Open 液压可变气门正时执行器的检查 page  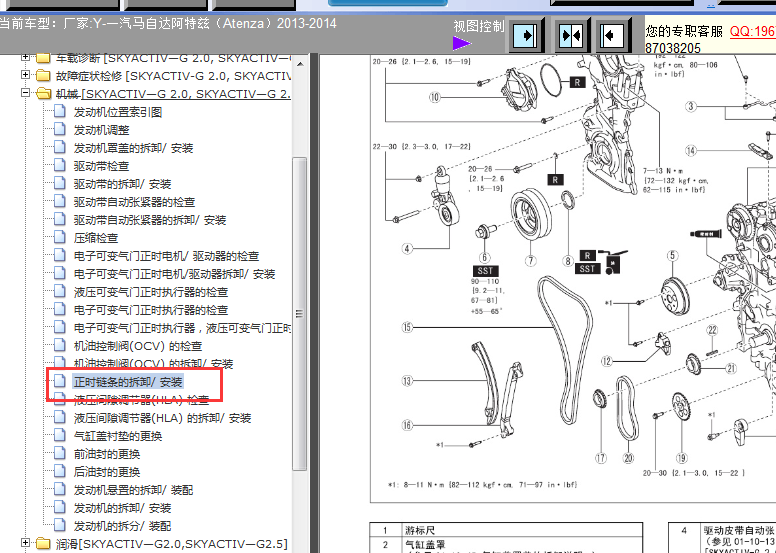(x=151, y=292)
